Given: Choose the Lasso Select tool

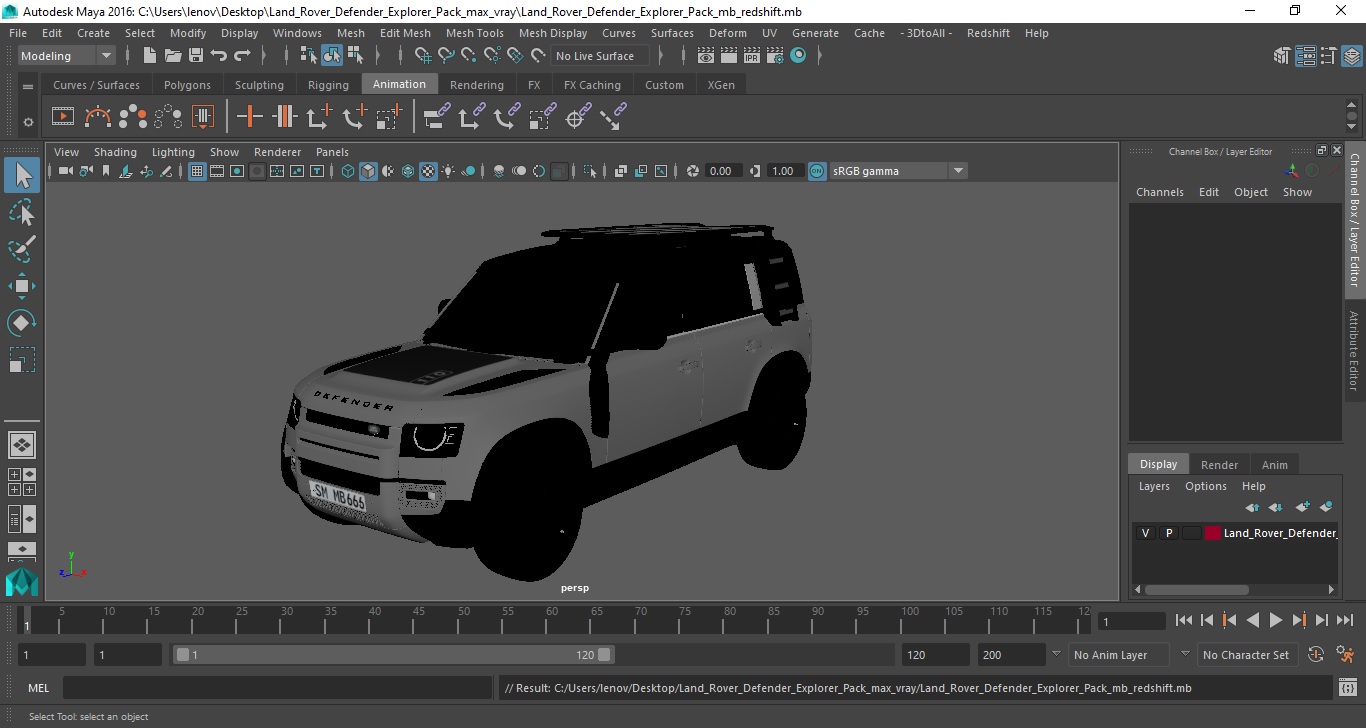Looking at the screenshot, I should point(22,212).
